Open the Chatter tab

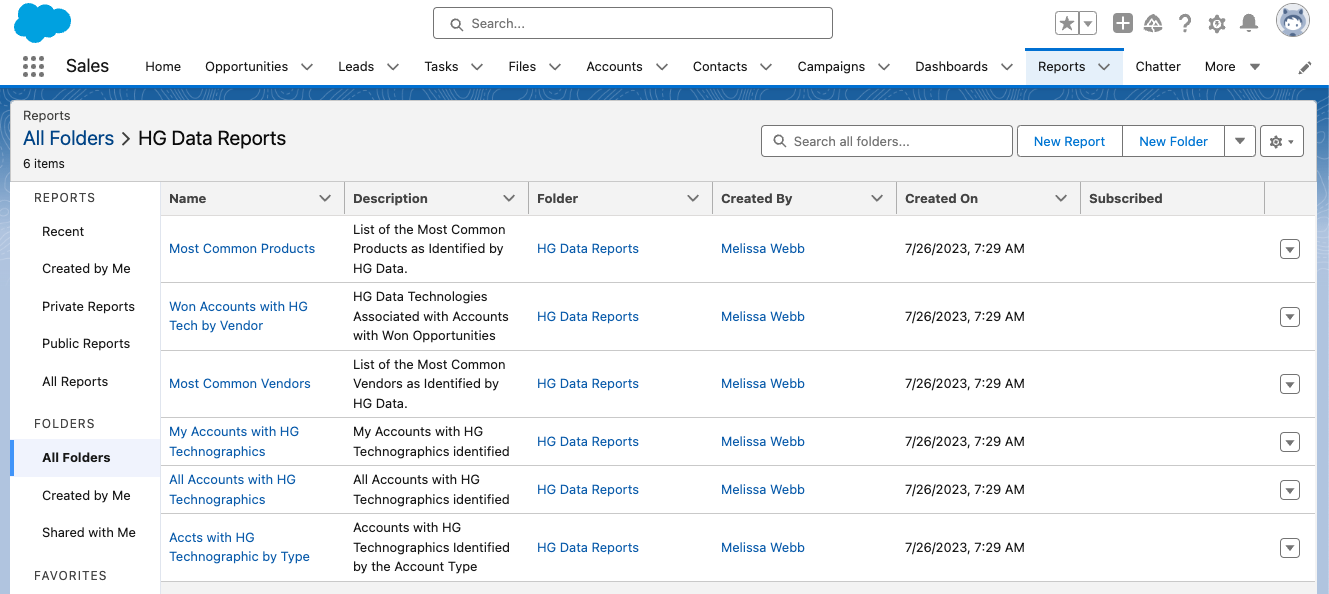(x=1158, y=67)
